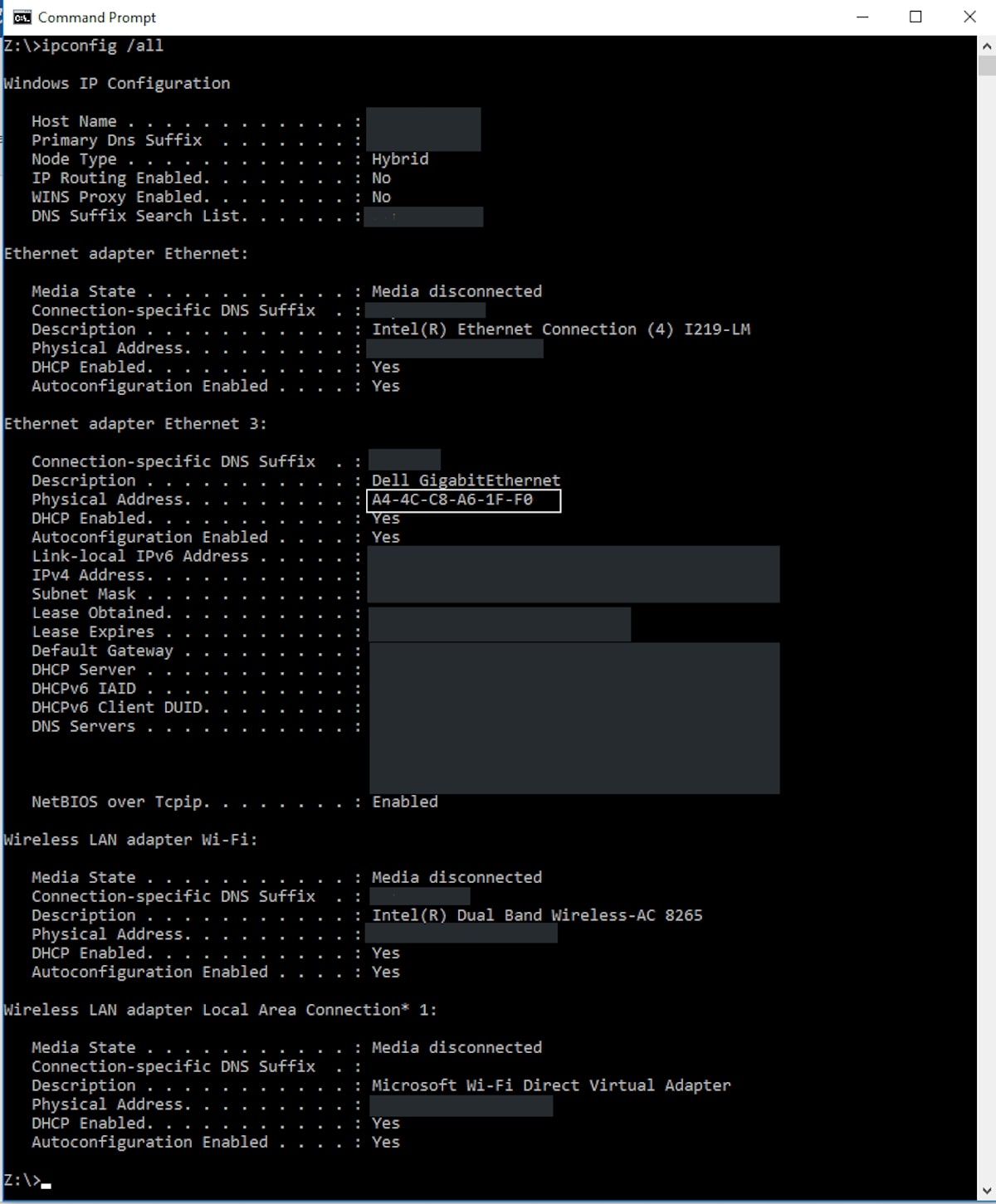Click the typed "ipconfig /all" command

102,46
